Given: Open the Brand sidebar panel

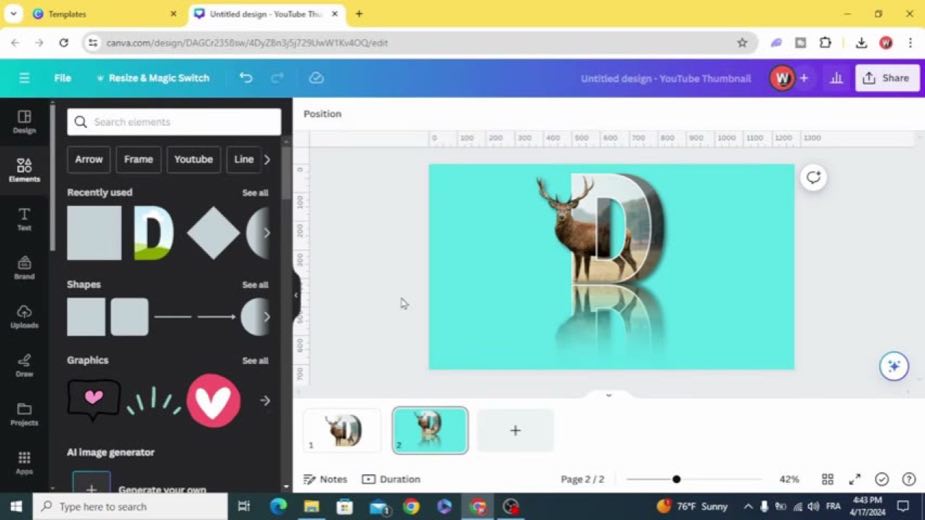Looking at the screenshot, I should (24, 267).
